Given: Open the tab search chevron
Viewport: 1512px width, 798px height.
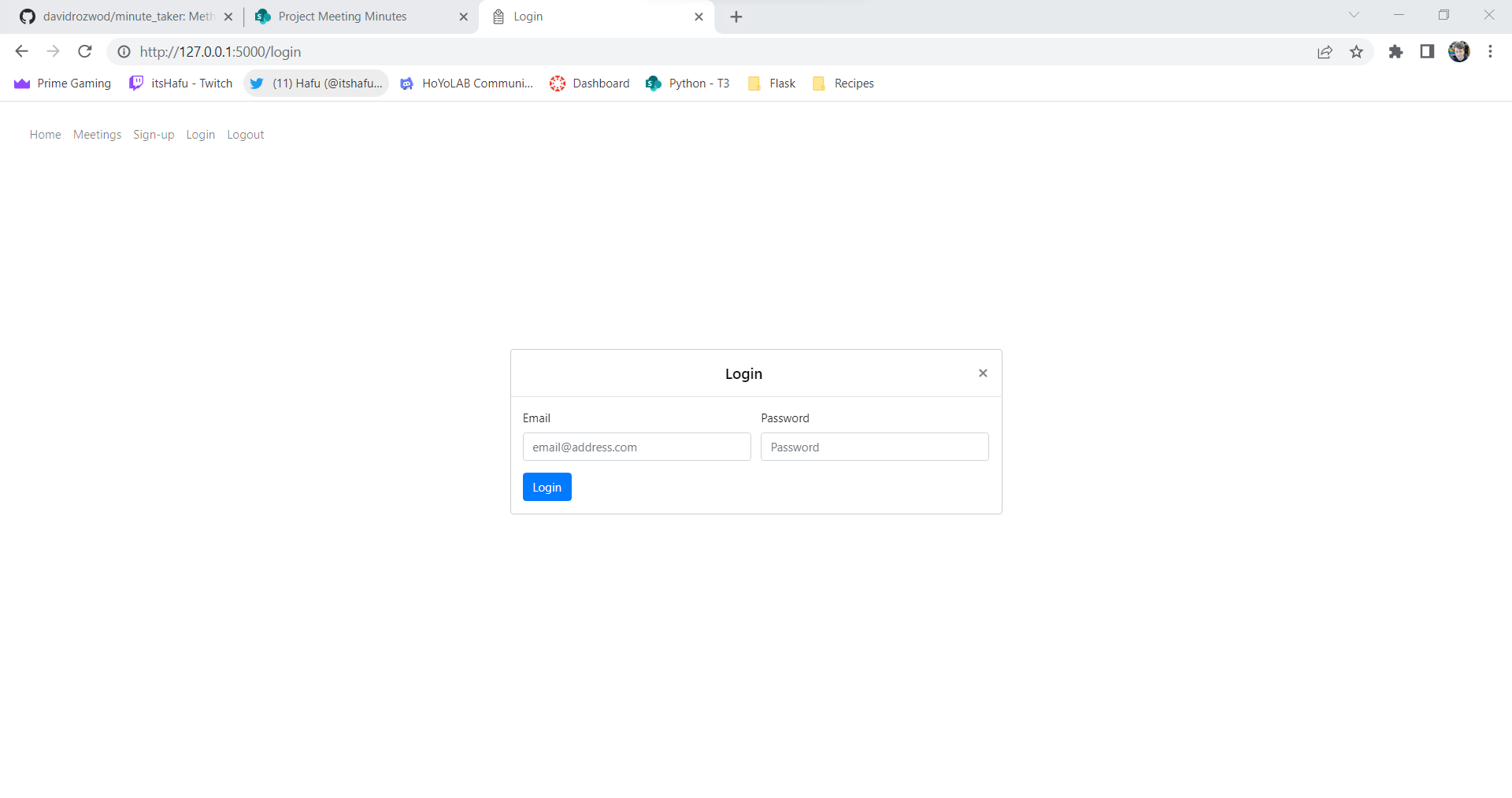Looking at the screenshot, I should [1354, 15].
